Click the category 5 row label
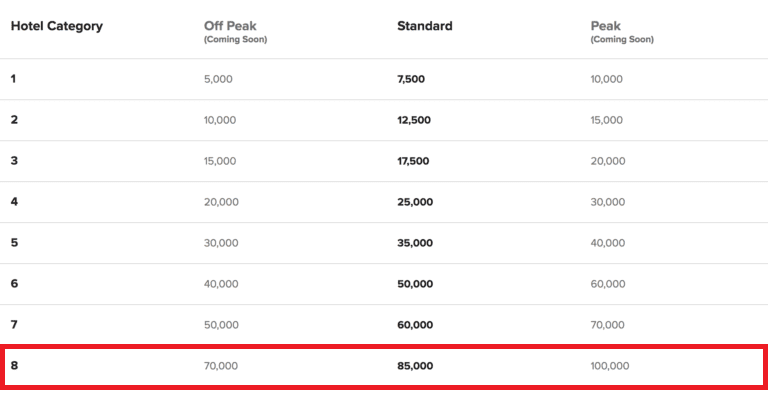Viewport: 768px width, 399px height. (14, 243)
